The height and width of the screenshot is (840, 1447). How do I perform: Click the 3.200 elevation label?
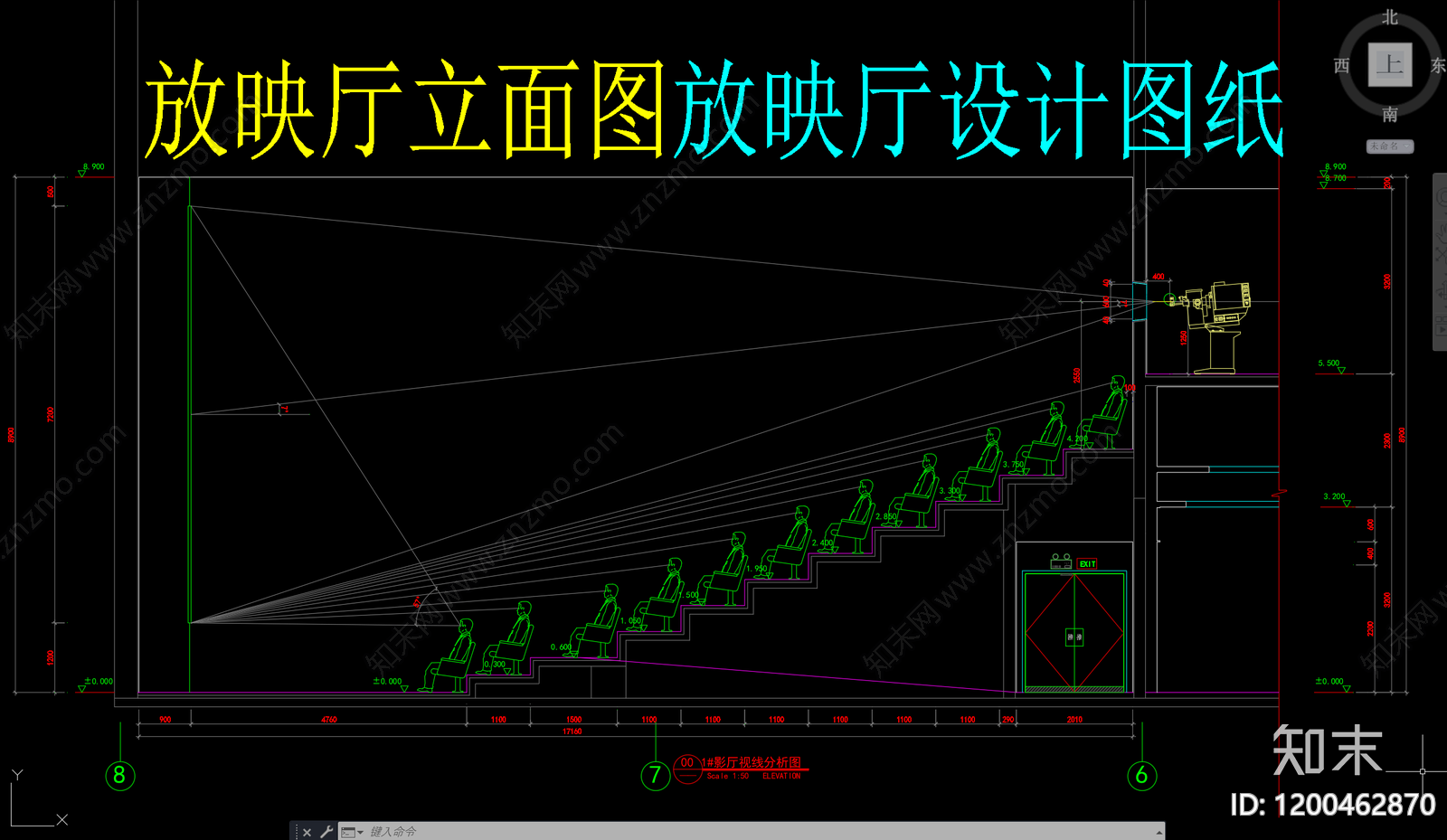point(1334,496)
